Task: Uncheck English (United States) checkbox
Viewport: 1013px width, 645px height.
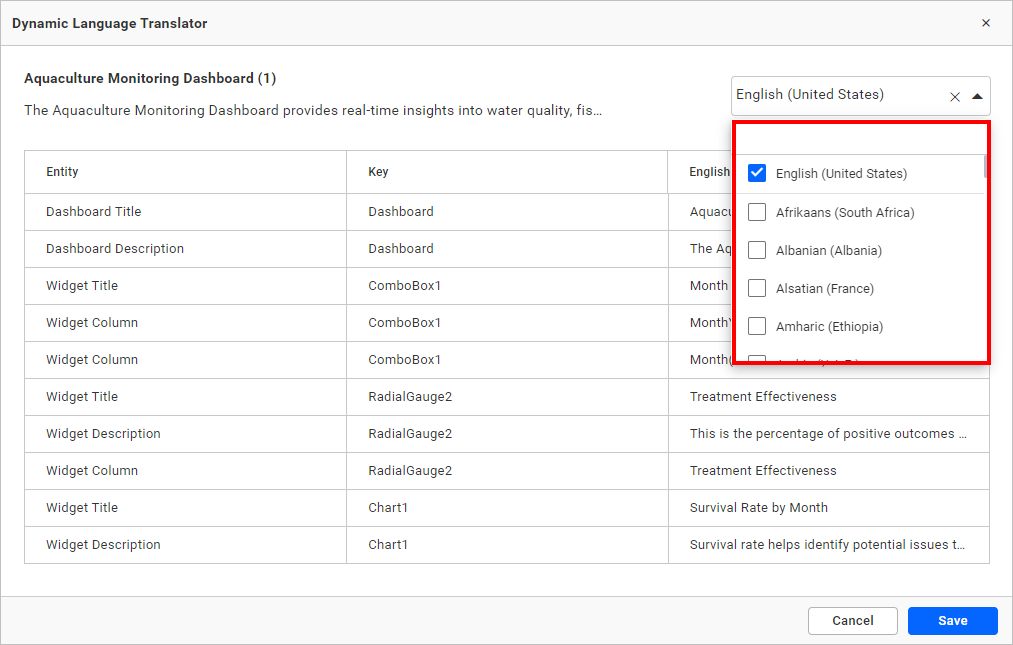Action: (757, 173)
